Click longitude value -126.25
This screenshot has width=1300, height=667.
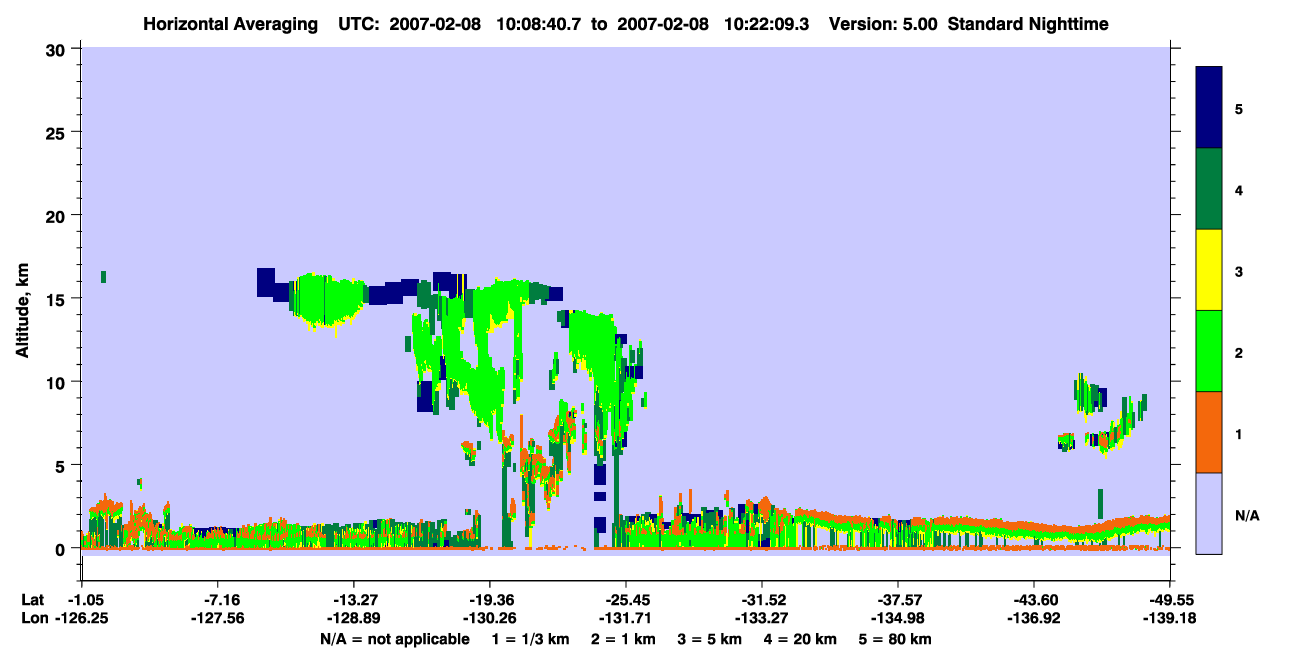click(82, 618)
